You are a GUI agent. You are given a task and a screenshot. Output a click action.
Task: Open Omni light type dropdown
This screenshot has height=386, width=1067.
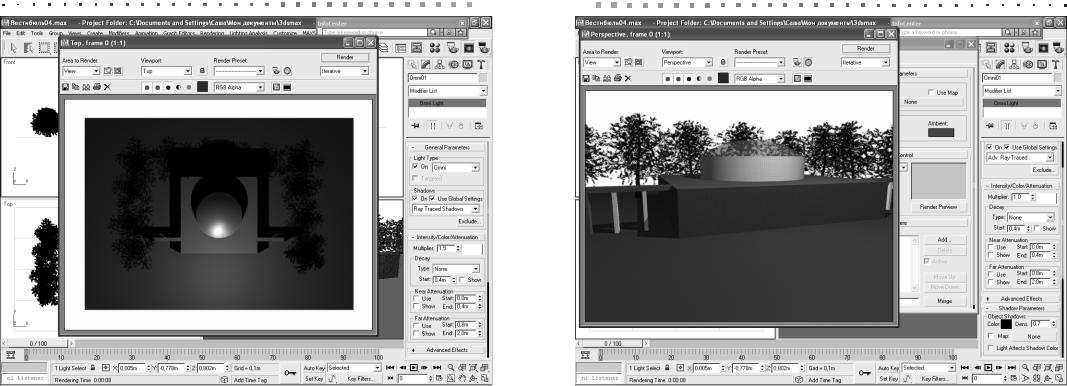[x=455, y=167]
